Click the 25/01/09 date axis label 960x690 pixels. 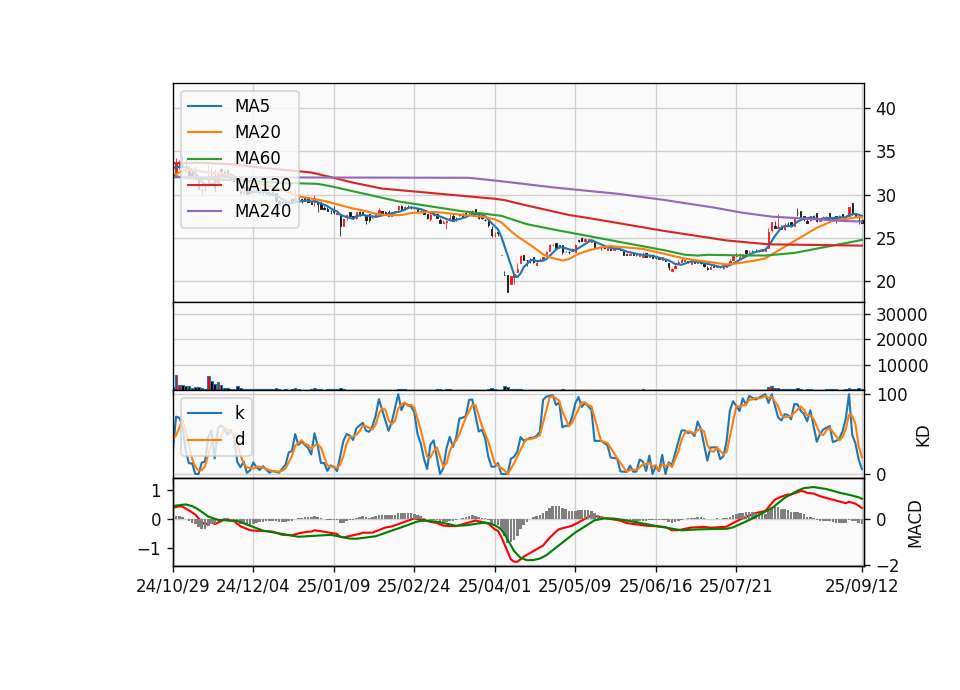(x=334, y=586)
